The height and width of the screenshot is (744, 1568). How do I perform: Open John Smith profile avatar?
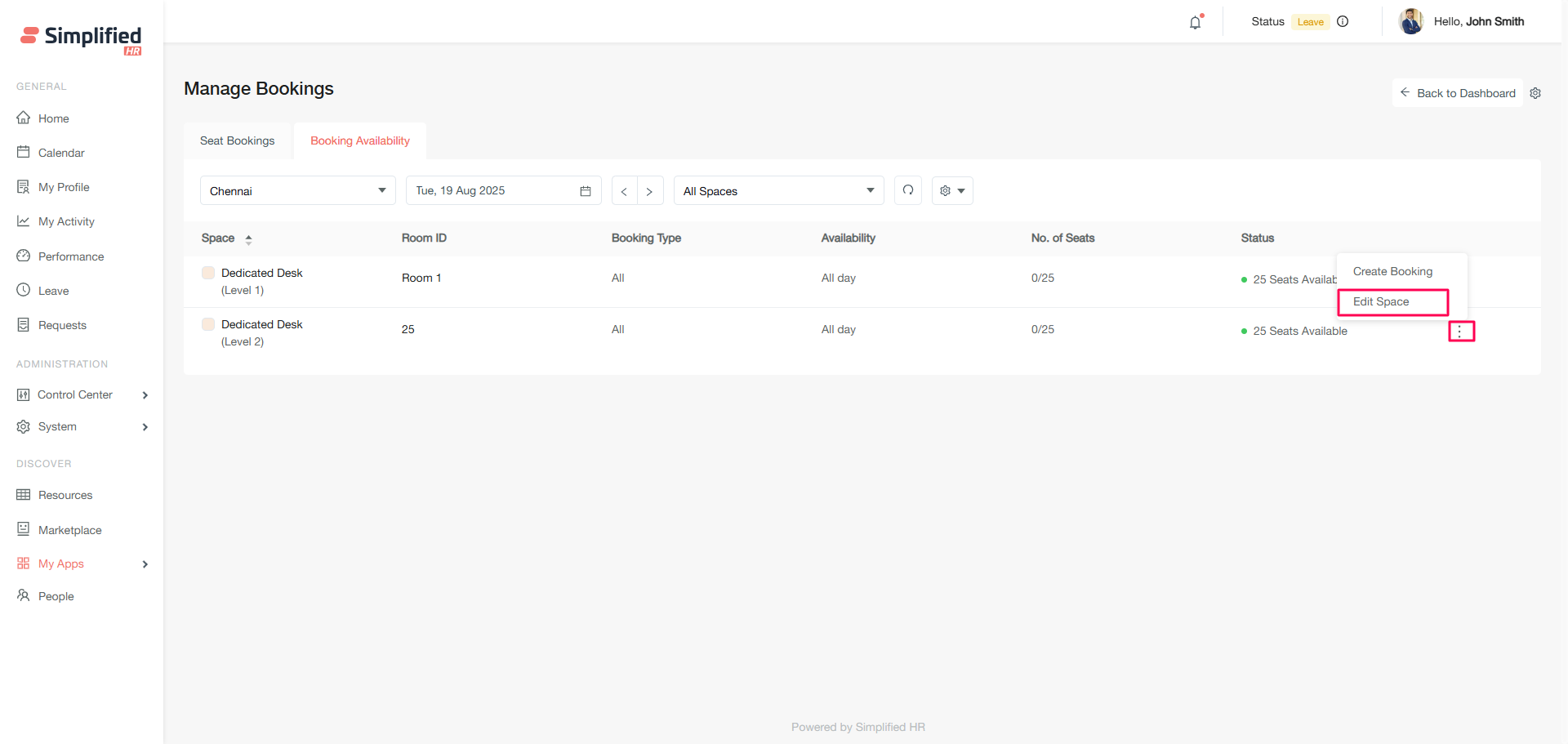[x=1410, y=22]
